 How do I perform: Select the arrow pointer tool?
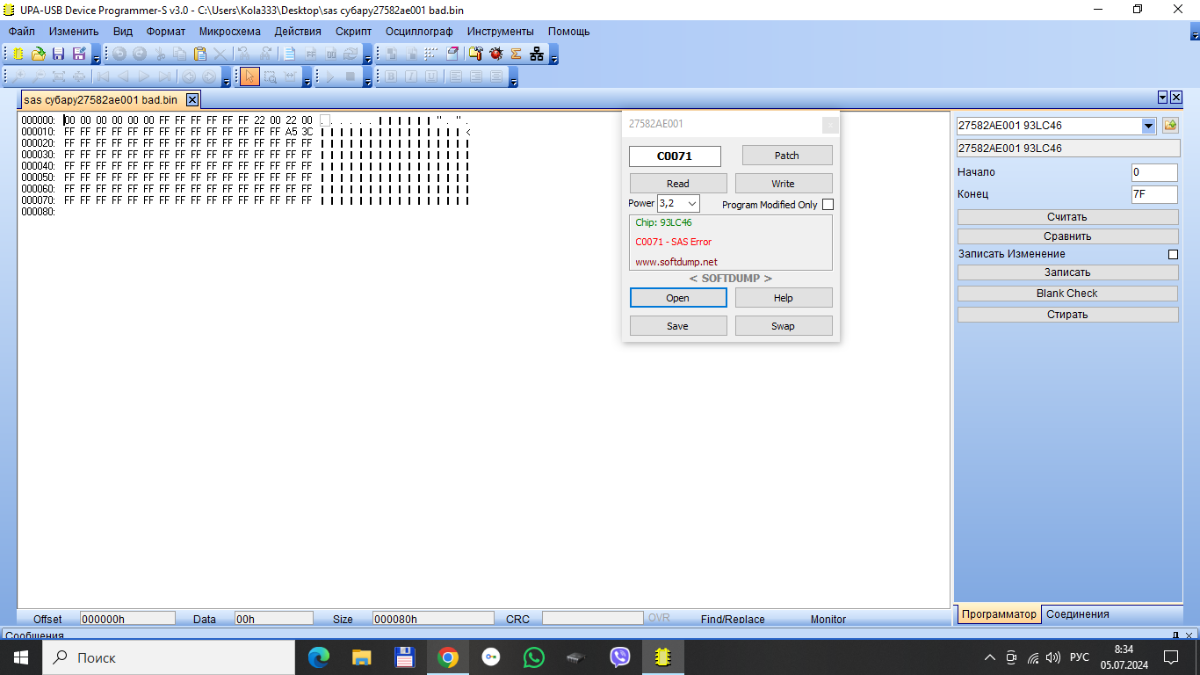249,76
